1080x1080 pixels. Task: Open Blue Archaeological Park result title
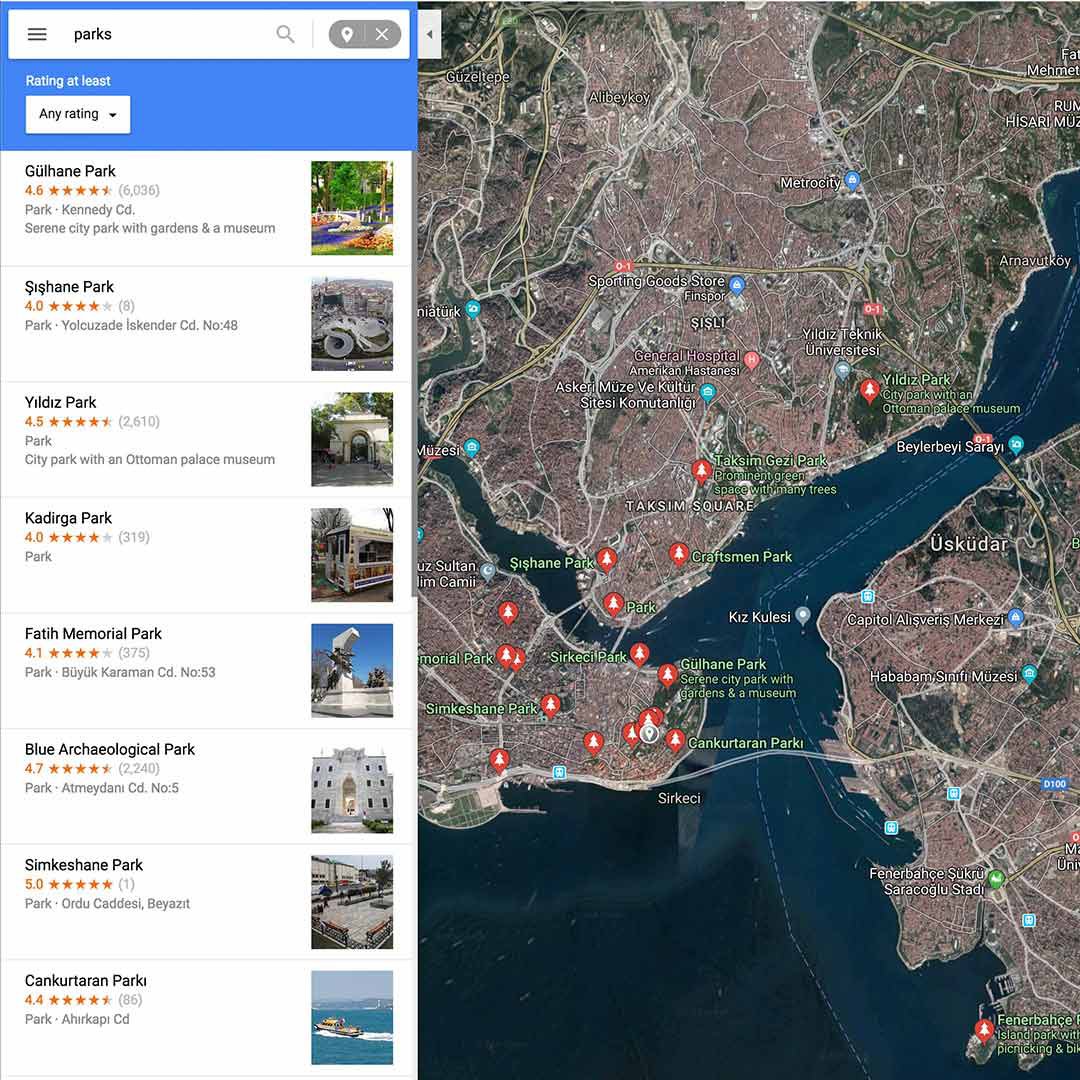(110, 749)
